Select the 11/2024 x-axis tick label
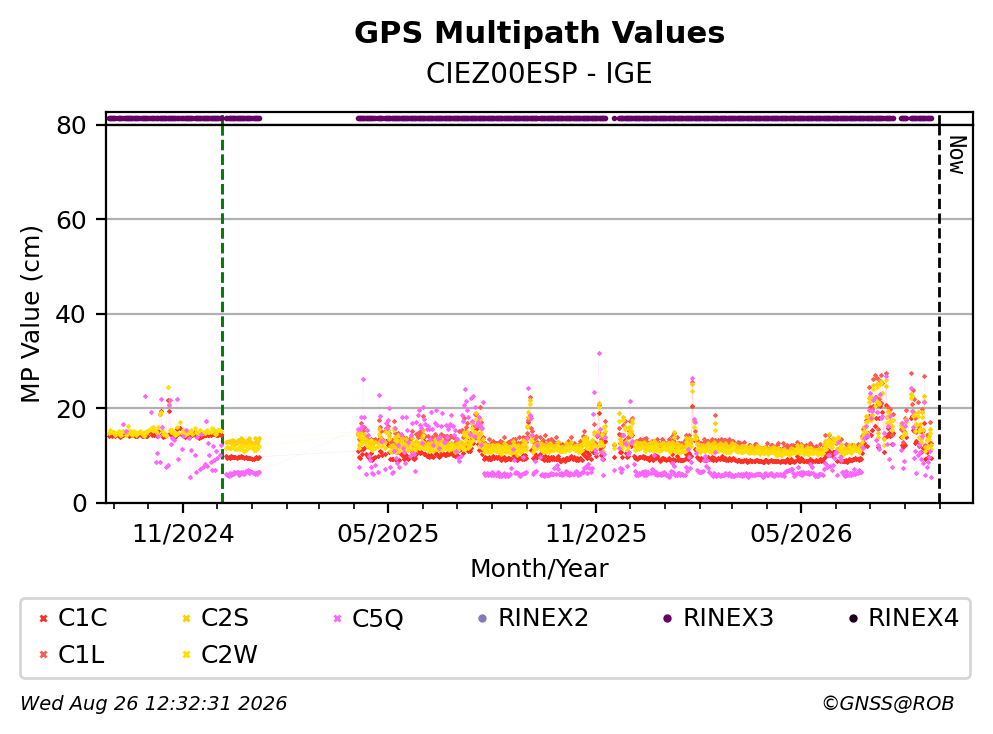 [183, 534]
